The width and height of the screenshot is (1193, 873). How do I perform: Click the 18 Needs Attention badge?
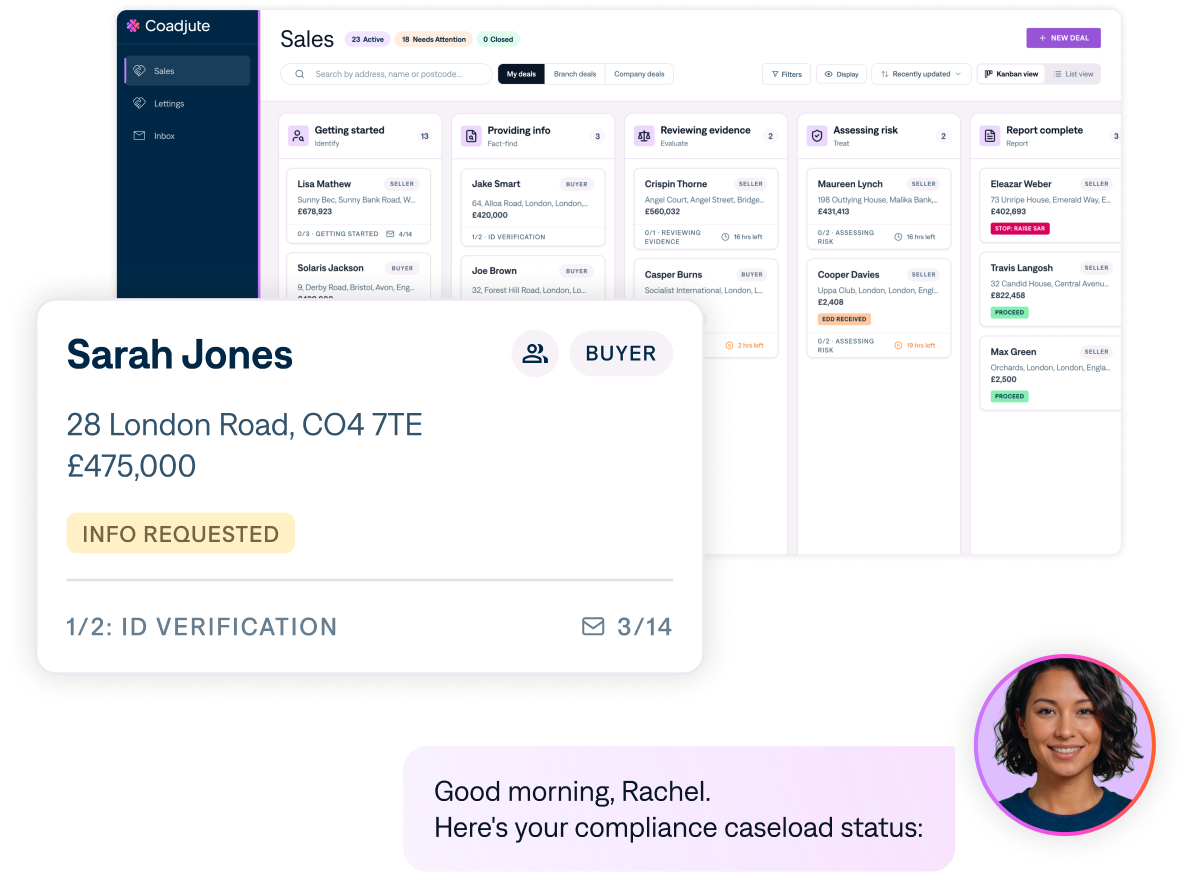[434, 40]
